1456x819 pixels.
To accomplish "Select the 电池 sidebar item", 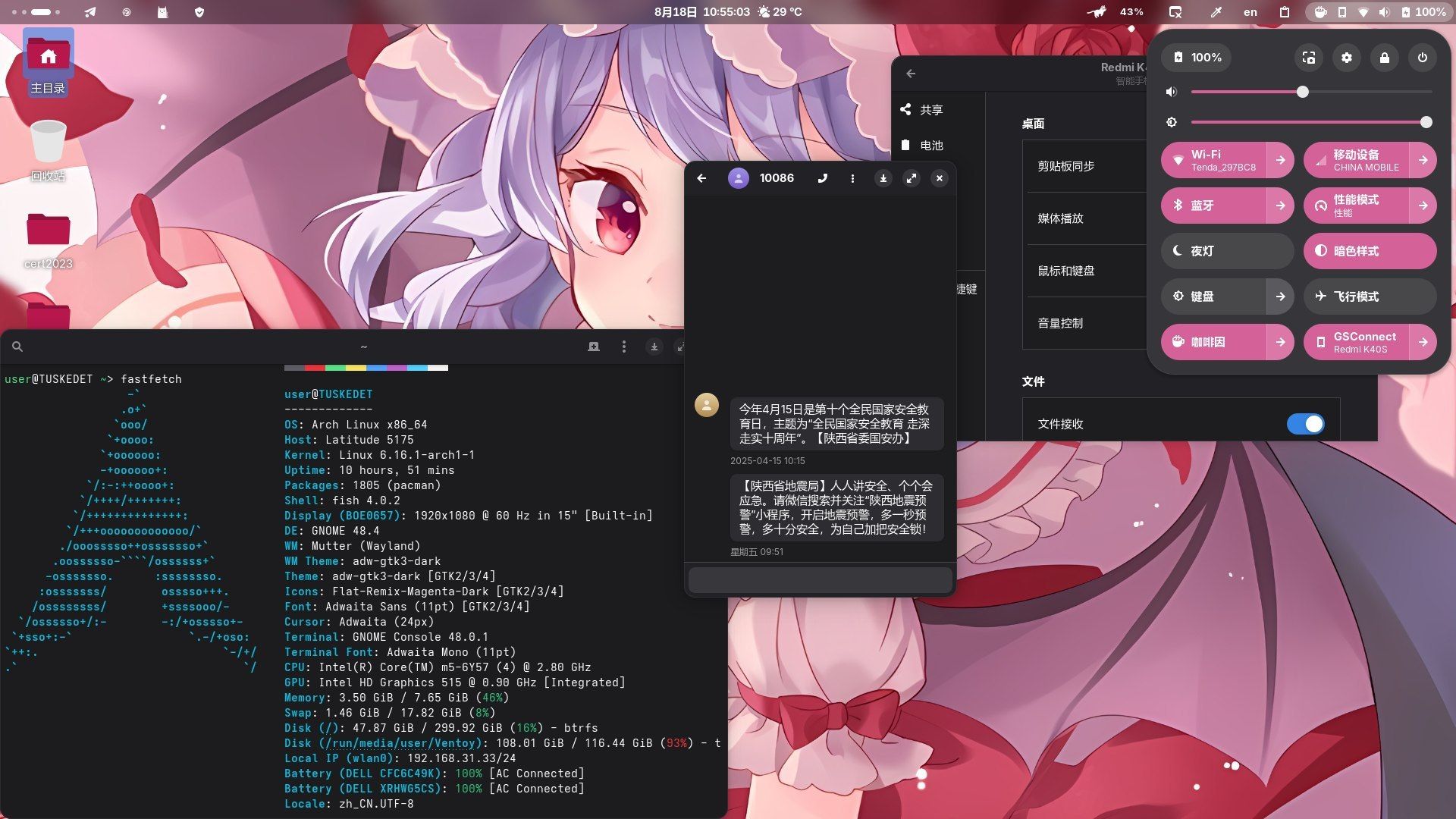I will pos(931,146).
